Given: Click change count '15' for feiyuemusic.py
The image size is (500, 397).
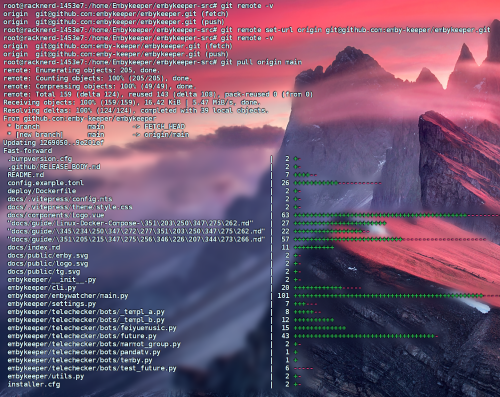Looking at the screenshot, I should 285,328.
